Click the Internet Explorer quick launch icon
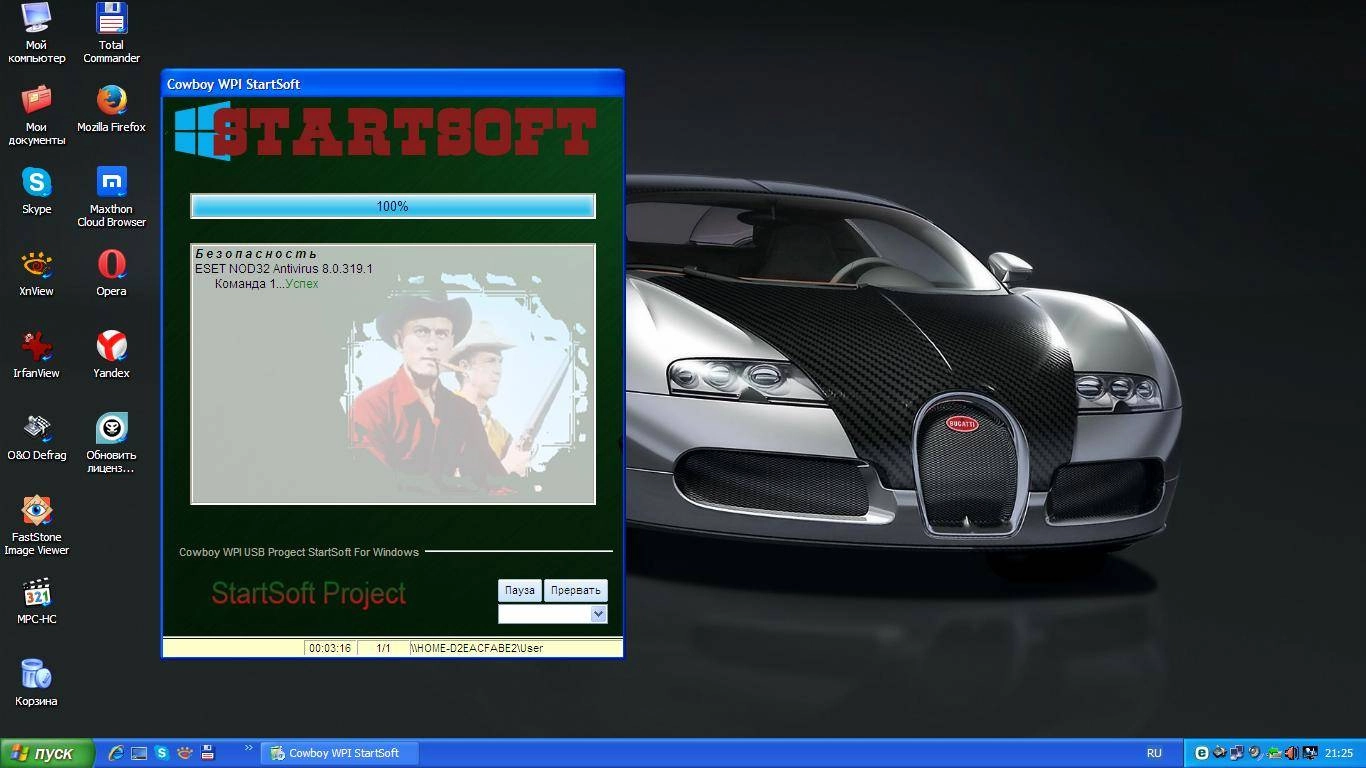 [116, 753]
